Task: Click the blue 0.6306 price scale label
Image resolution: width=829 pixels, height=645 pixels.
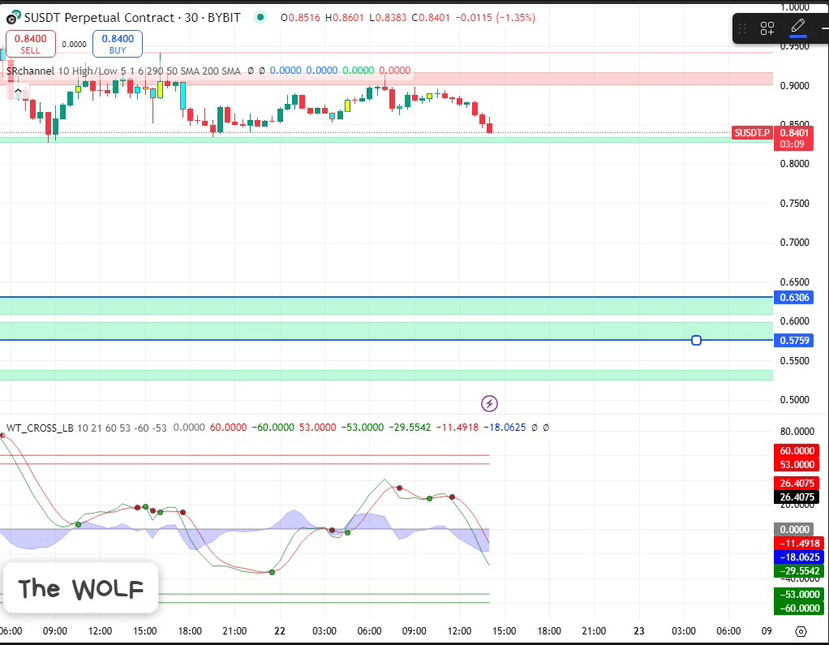Action: 794,297
